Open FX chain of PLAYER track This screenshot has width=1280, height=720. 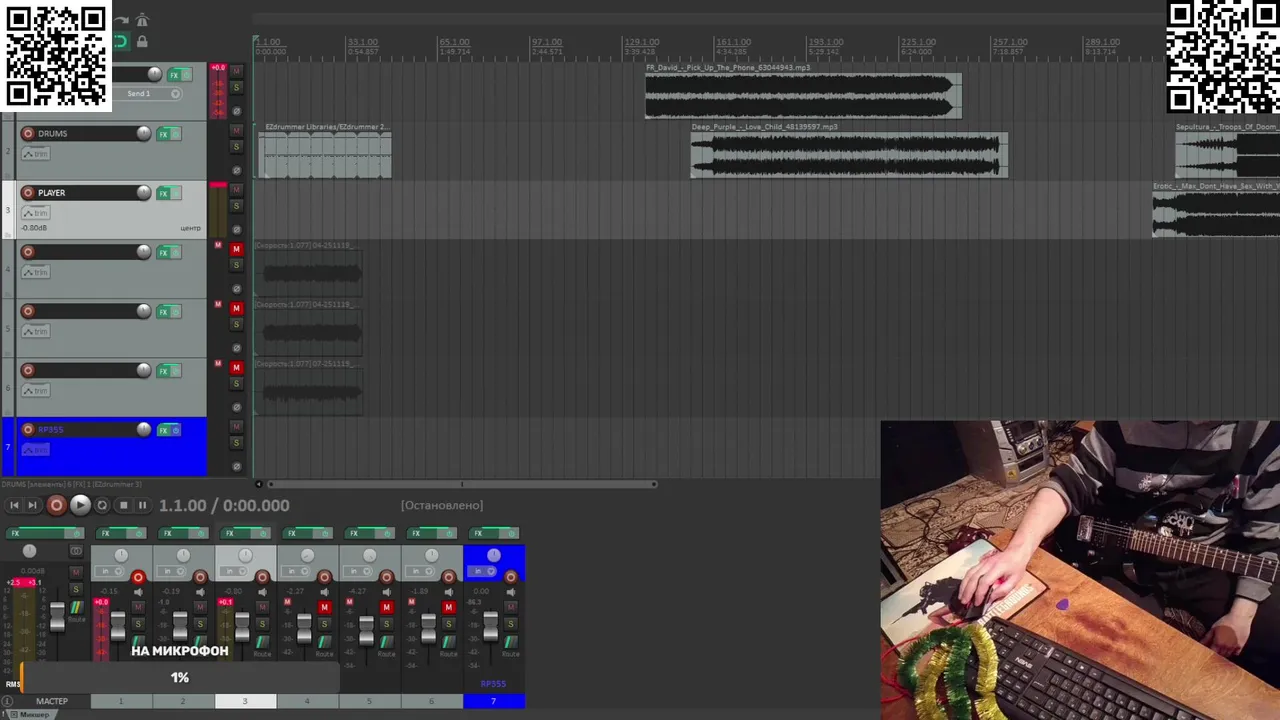[163, 193]
